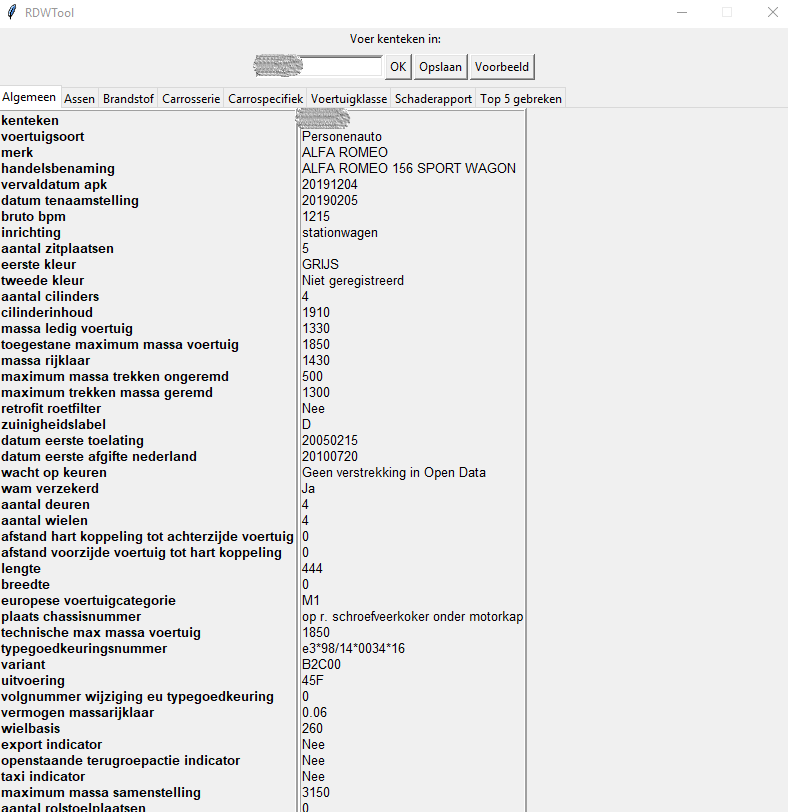Switch to the Assen tab
The height and width of the screenshot is (812, 788).
click(x=79, y=98)
